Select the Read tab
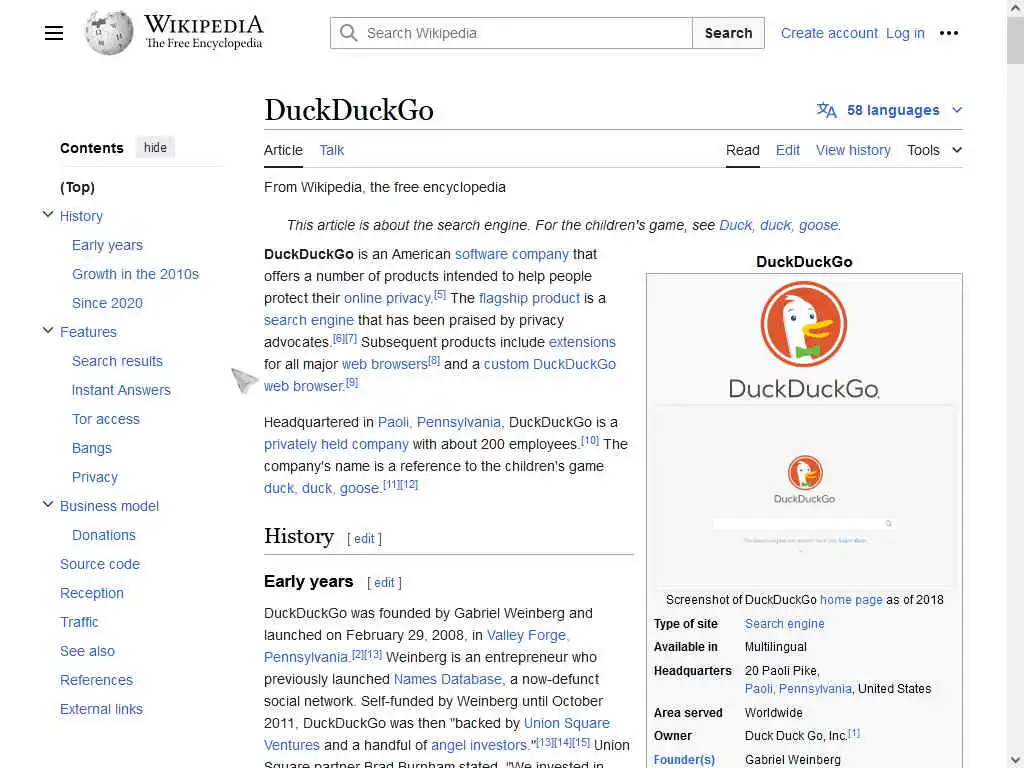Viewport: 1024px width, 768px height. pyautogui.click(x=743, y=150)
